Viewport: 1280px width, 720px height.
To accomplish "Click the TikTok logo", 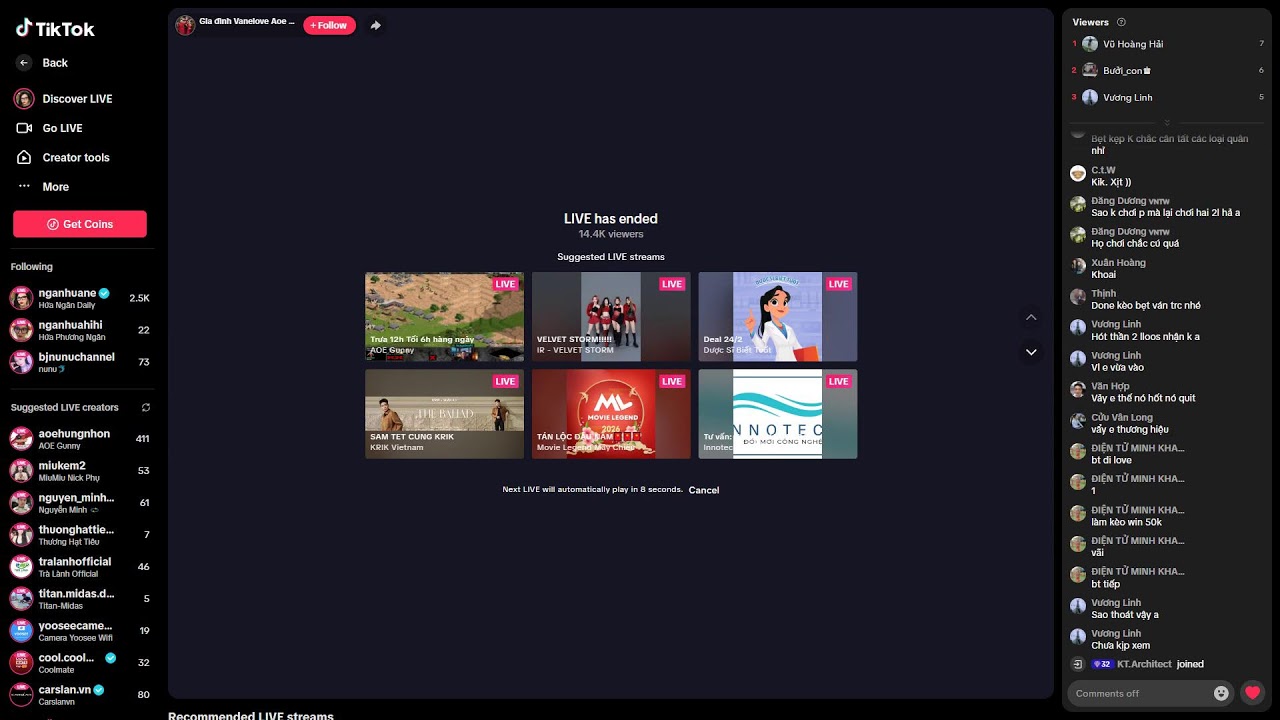I will [x=55, y=29].
